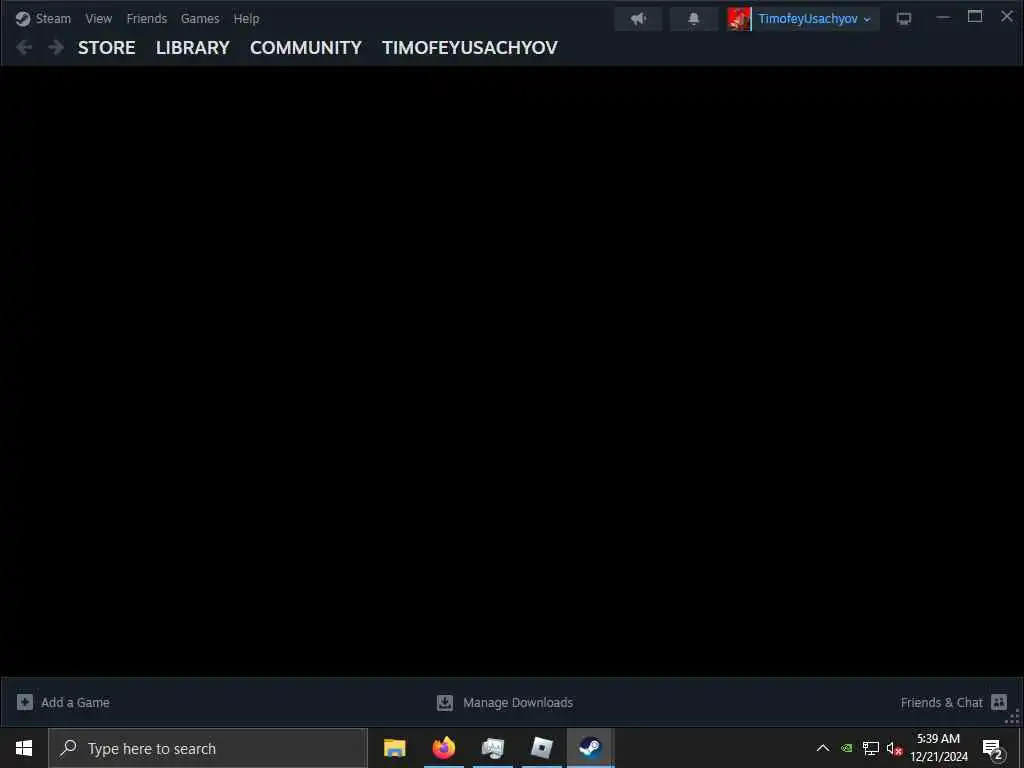Click the taskbar search box

(208, 748)
